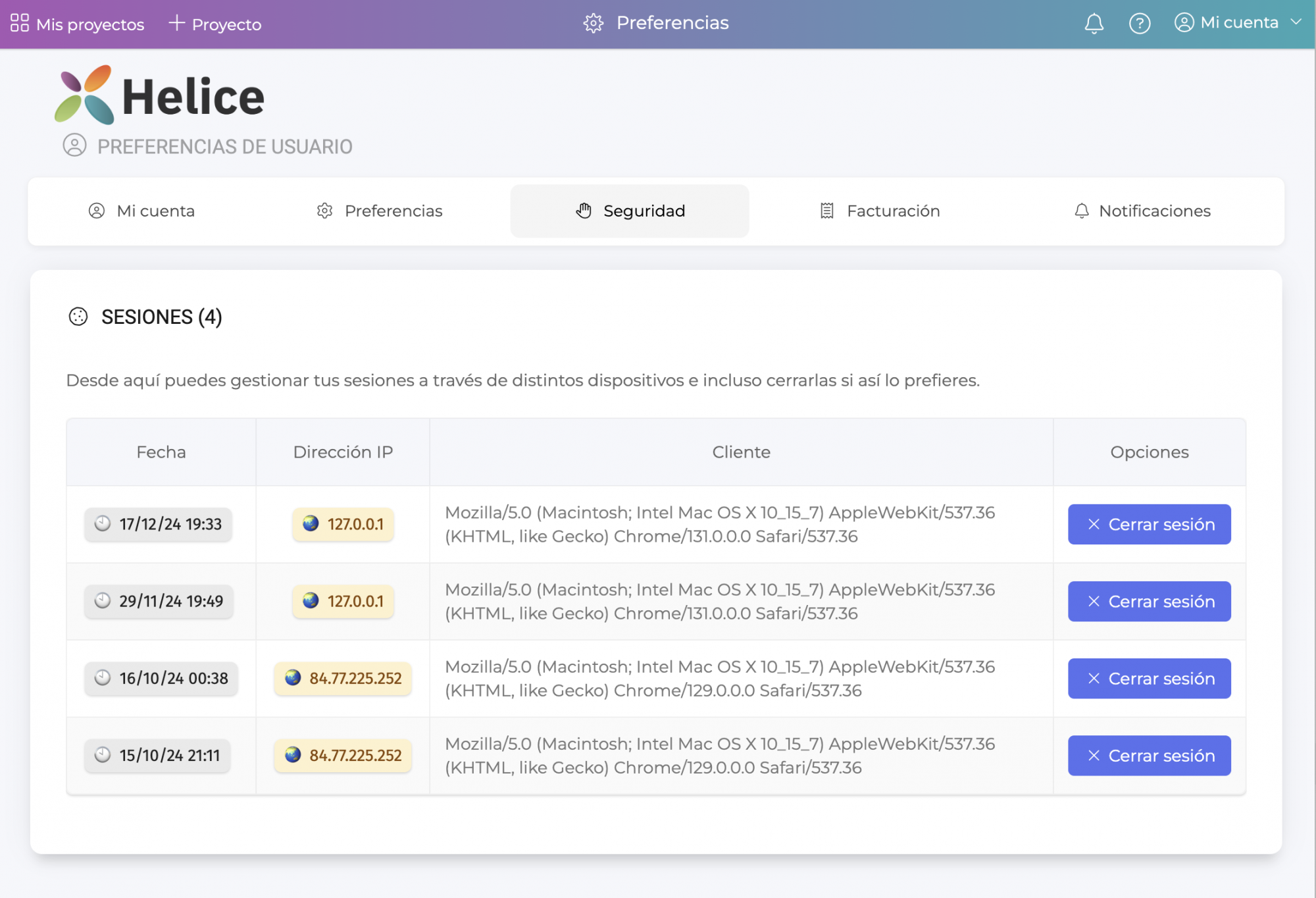Open the notifications bell in top bar
Image resolution: width=1316 pixels, height=898 pixels.
(x=1094, y=24)
